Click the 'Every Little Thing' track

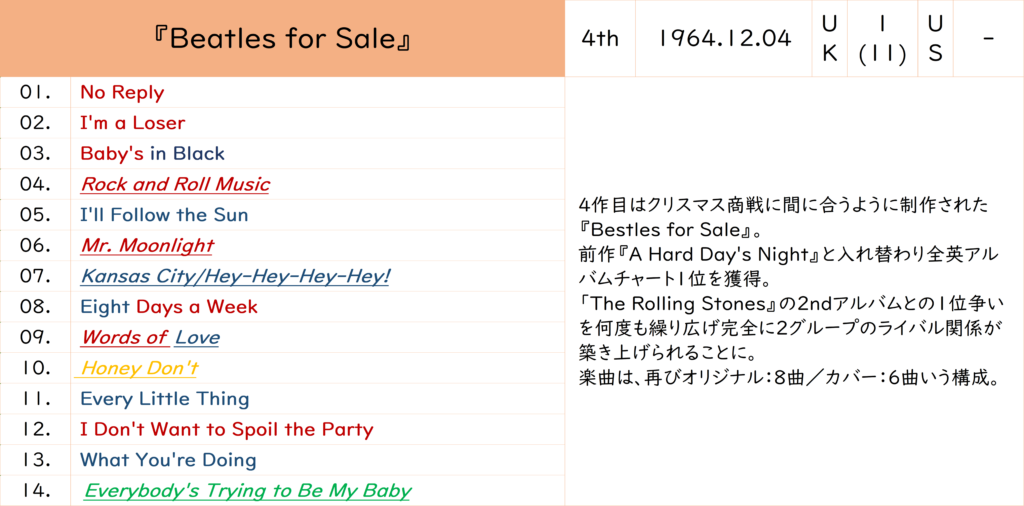pos(164,398)
